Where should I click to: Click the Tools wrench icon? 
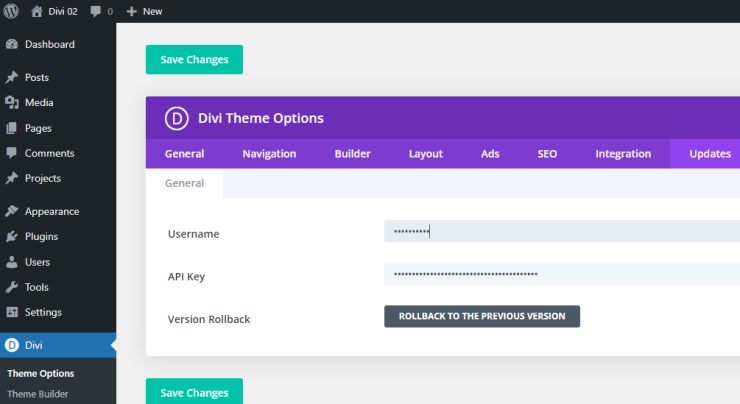point(12,287)
